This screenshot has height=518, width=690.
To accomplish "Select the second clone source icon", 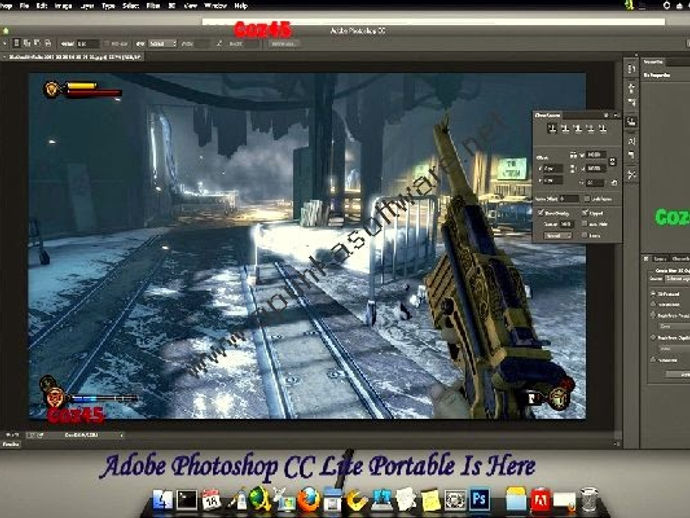I will coord(565,129).
